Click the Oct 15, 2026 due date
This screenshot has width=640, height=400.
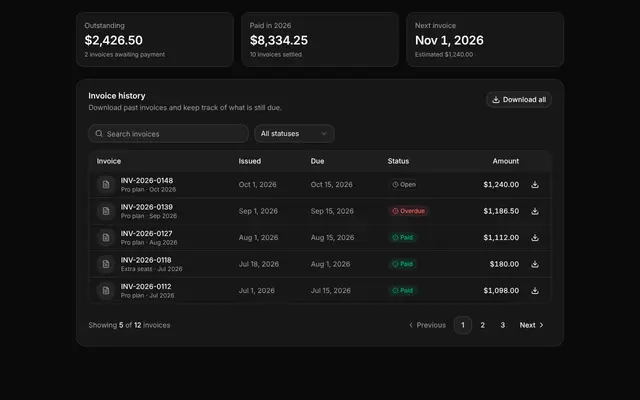point(331,184)
